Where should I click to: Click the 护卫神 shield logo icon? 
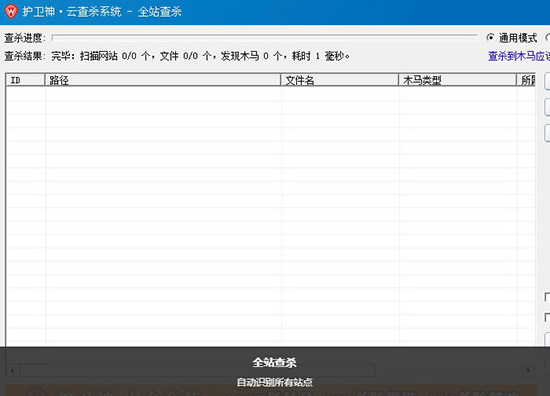[11, 11]
